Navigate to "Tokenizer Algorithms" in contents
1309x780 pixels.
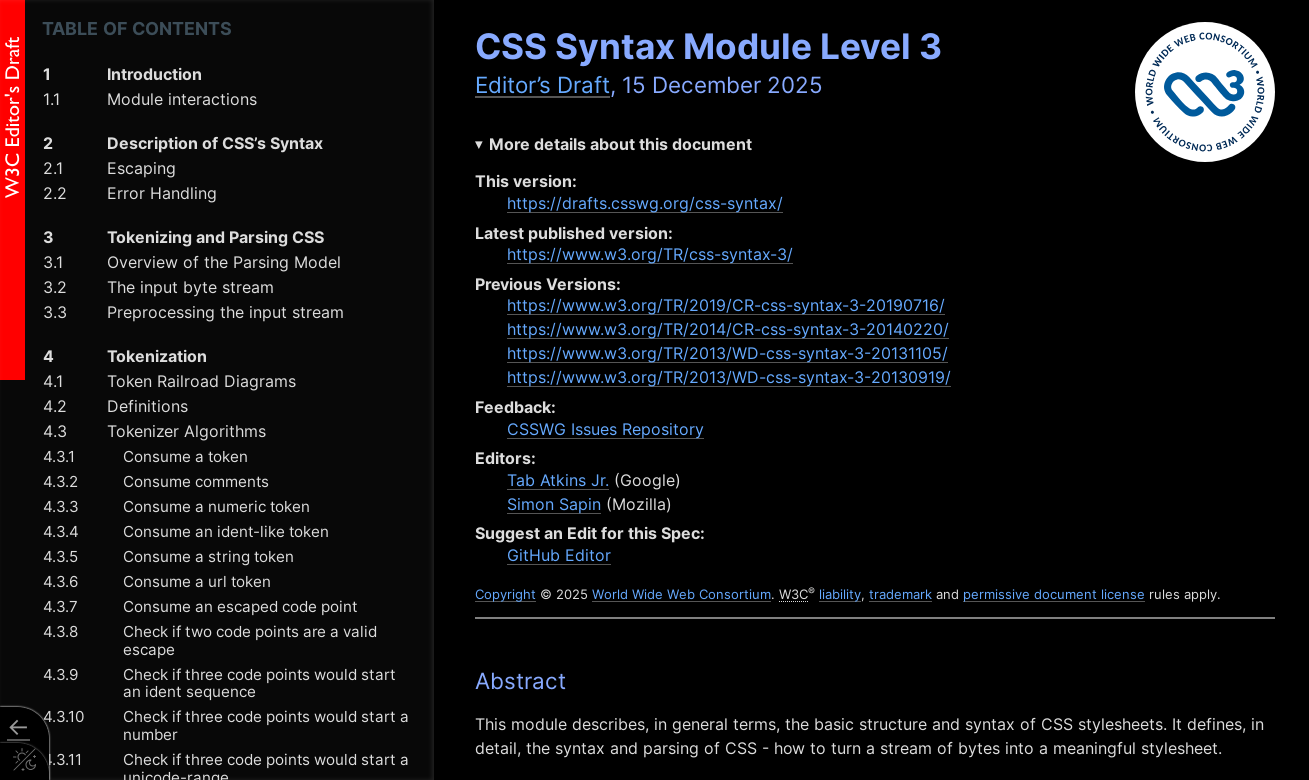[x=186, y=431]
